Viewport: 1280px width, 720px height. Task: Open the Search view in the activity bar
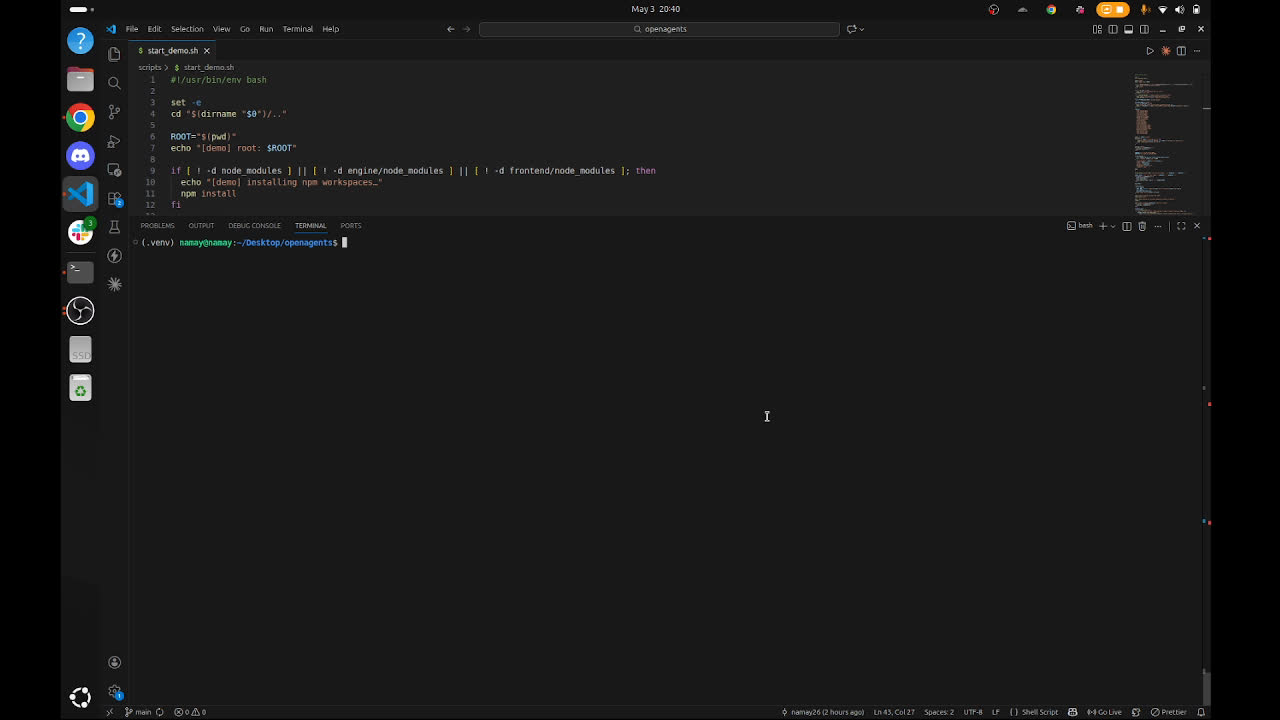click(114, 83)
